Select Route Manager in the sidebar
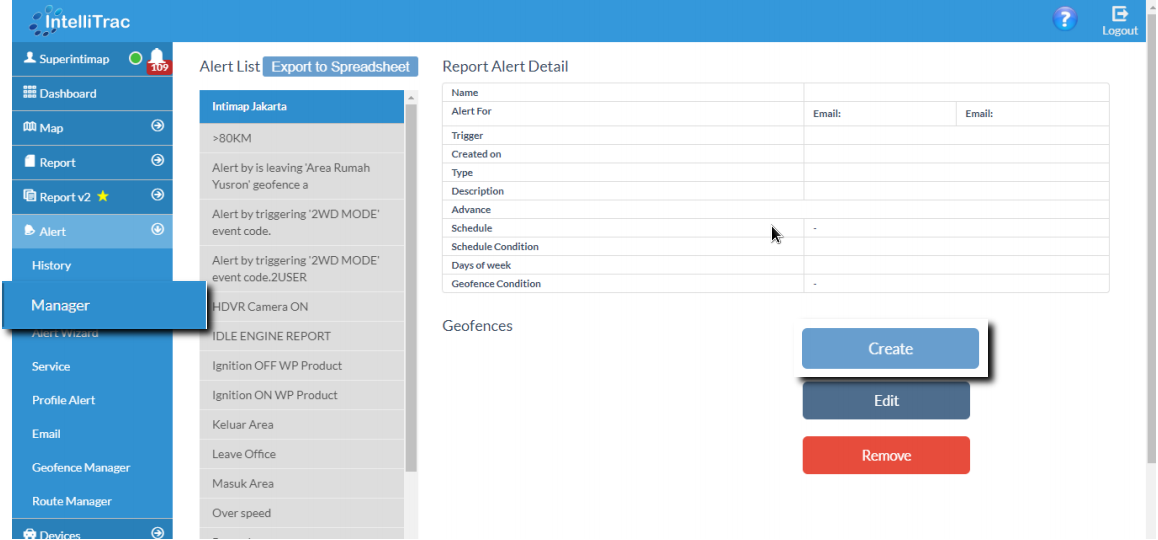The image size is (1158, 540). (72, 502)
